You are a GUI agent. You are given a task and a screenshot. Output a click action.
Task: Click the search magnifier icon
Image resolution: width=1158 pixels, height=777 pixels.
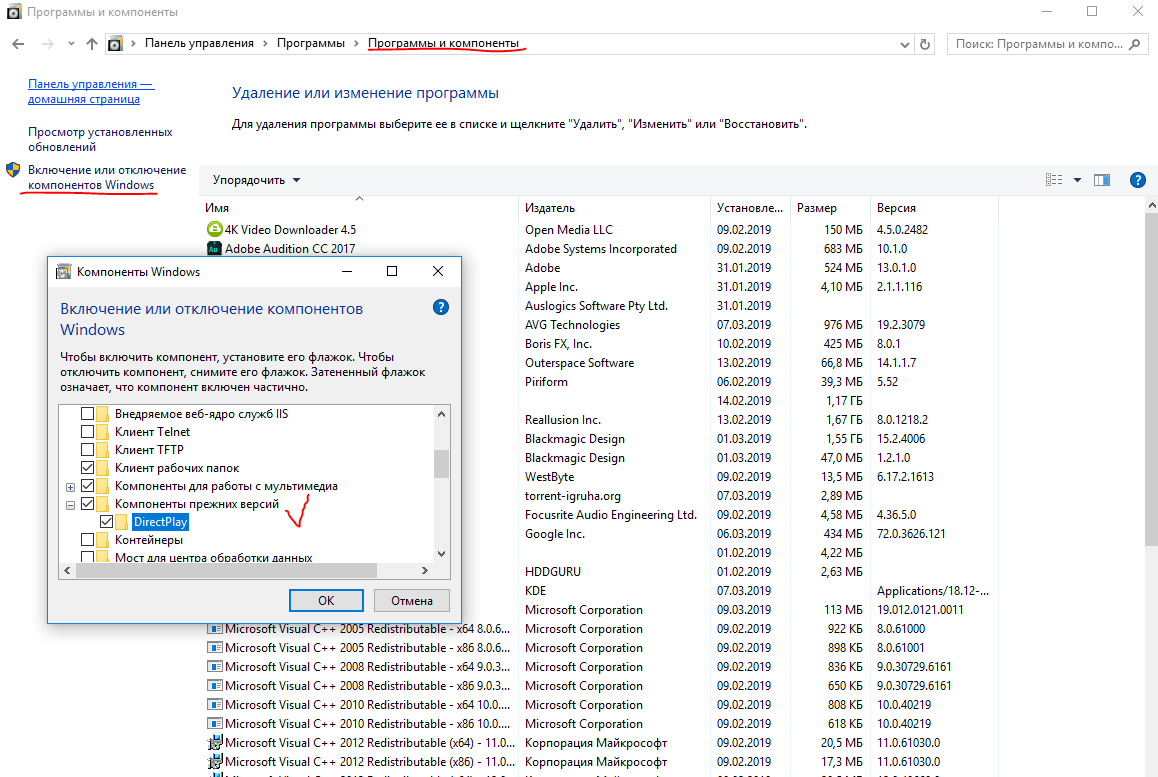(x=1135, y=44)
